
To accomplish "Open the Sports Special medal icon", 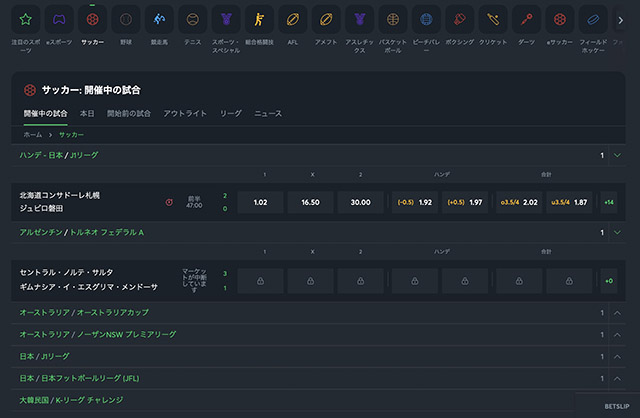I will (x=226, y=19).
